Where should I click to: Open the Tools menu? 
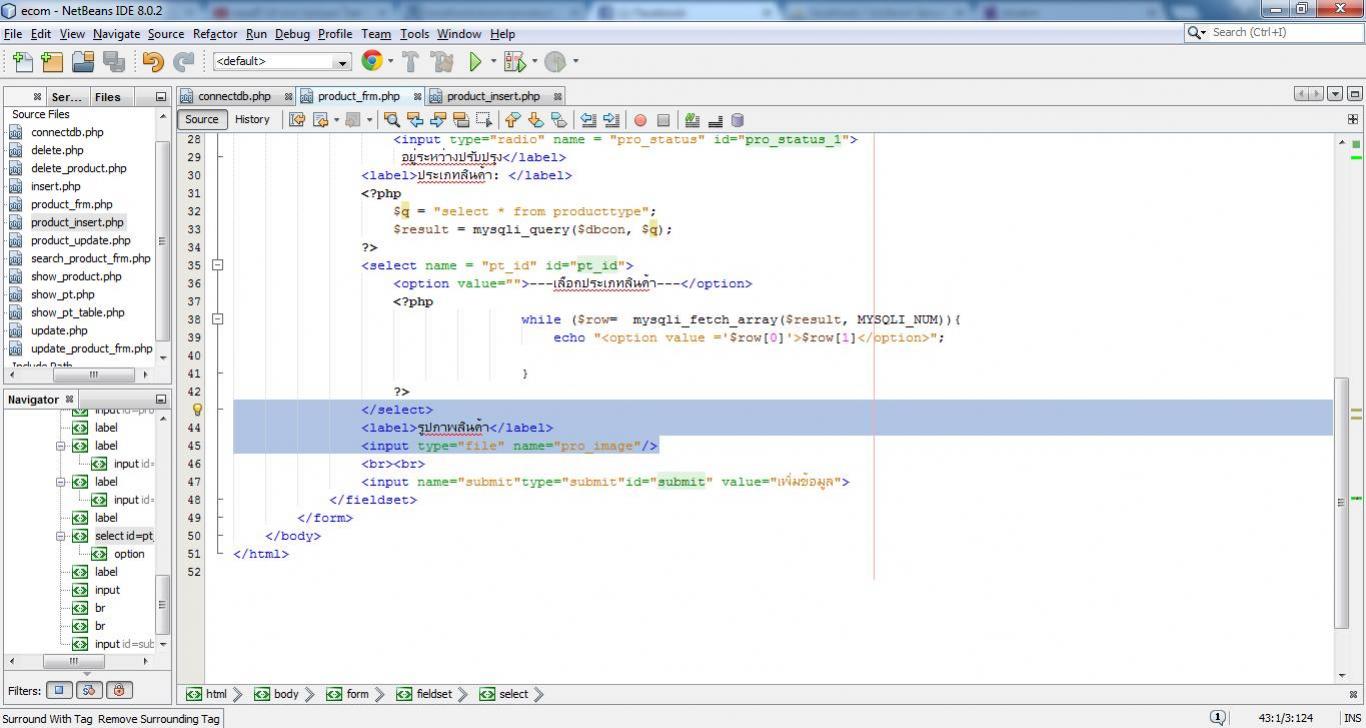click(x=414, y=33)
